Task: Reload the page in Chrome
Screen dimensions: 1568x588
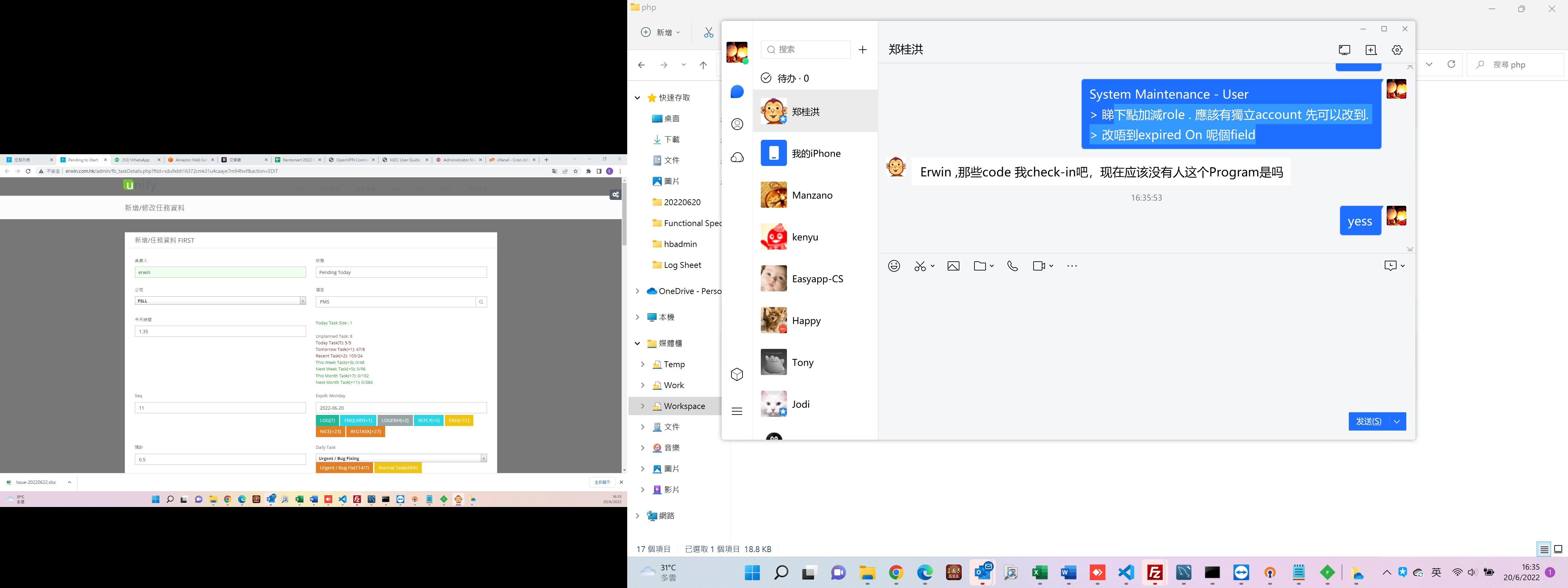Action: click(x=28, y=171)
